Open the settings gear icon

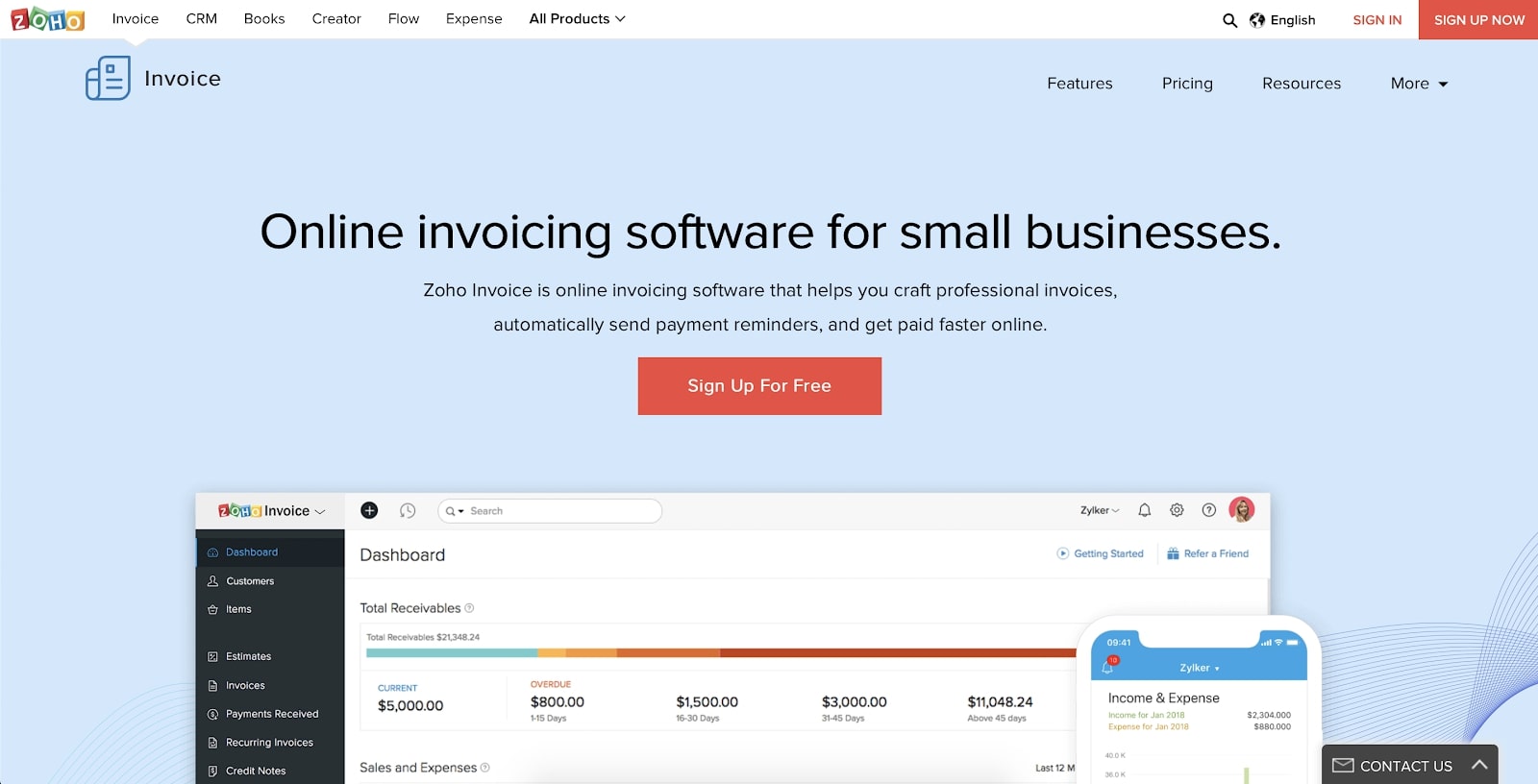(1177, 510)
